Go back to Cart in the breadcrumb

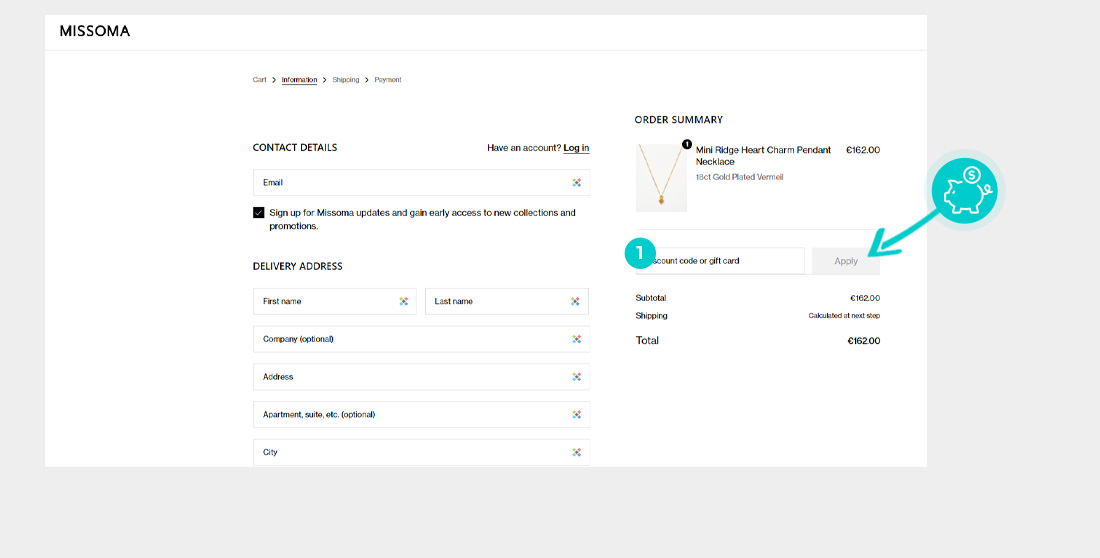(259, 80)
